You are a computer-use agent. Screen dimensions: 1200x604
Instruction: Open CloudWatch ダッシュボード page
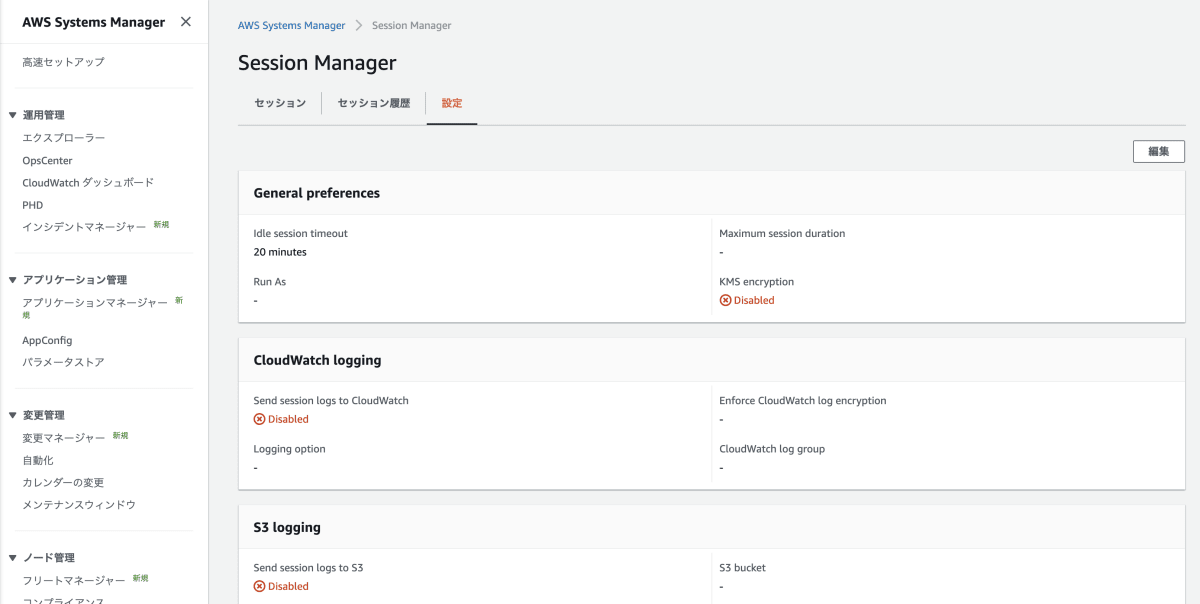88,183
